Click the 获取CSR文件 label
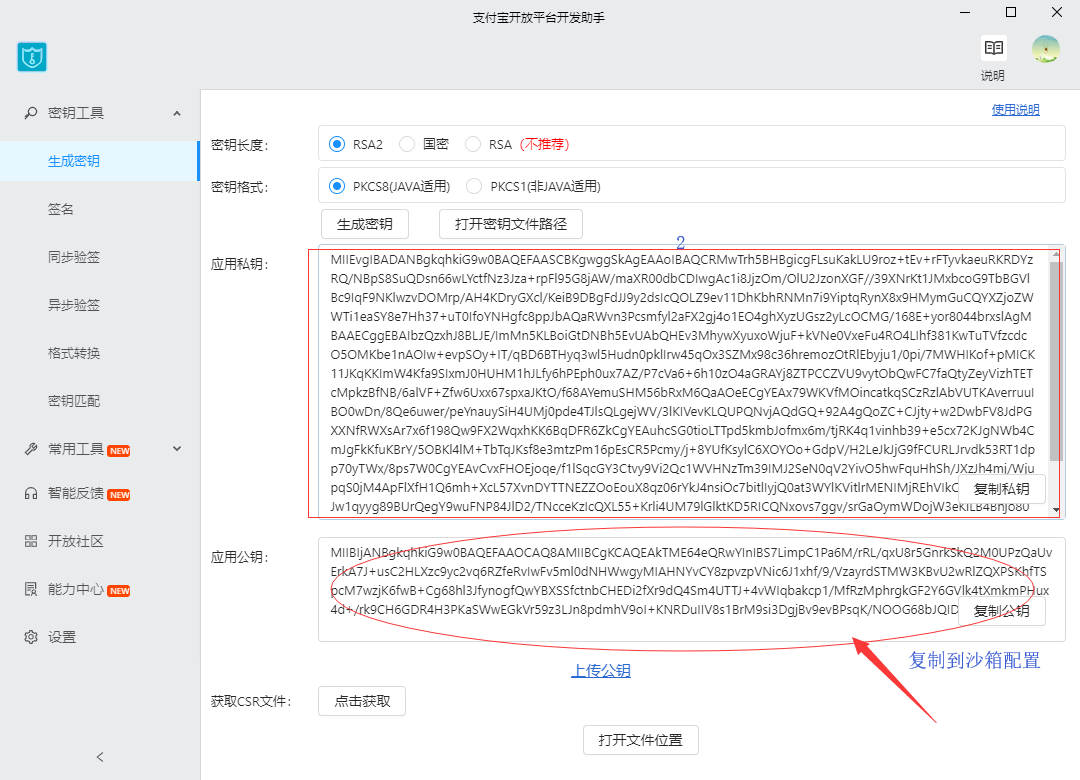 click(x=251, y=701)
